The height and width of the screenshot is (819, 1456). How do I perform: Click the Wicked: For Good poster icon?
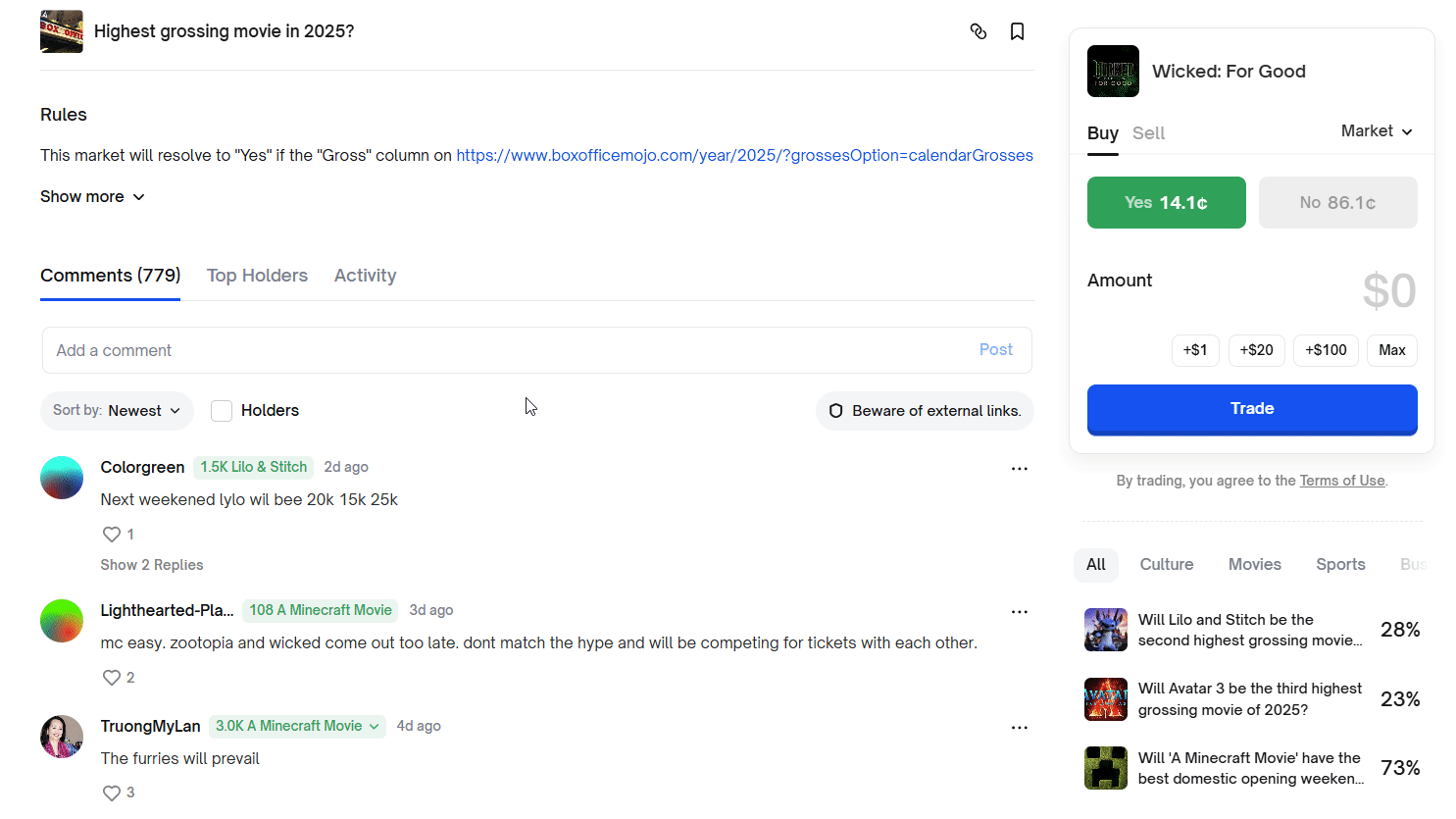[x=1113, y=72]
